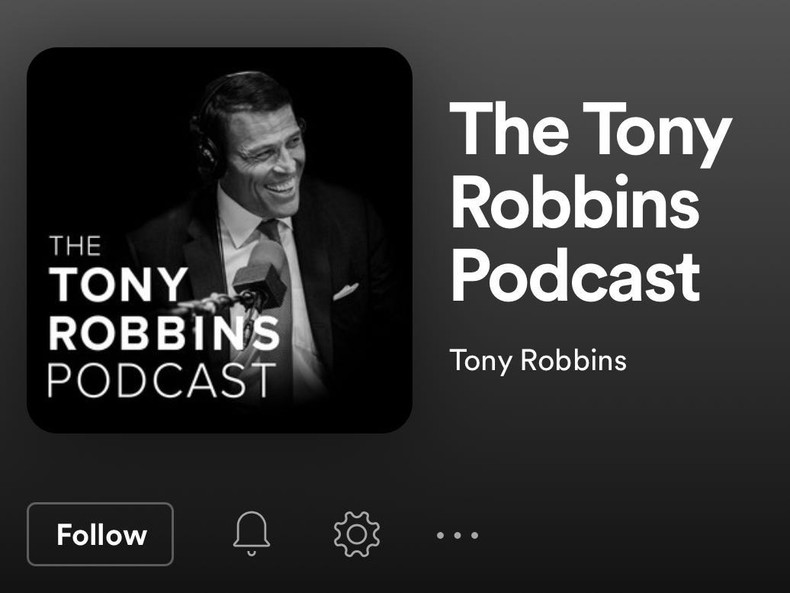Click TONY ROBBINS lettering on the artwork
This screenshot has height=593, width=790.
pyautogui.click(x=164, y=308)
